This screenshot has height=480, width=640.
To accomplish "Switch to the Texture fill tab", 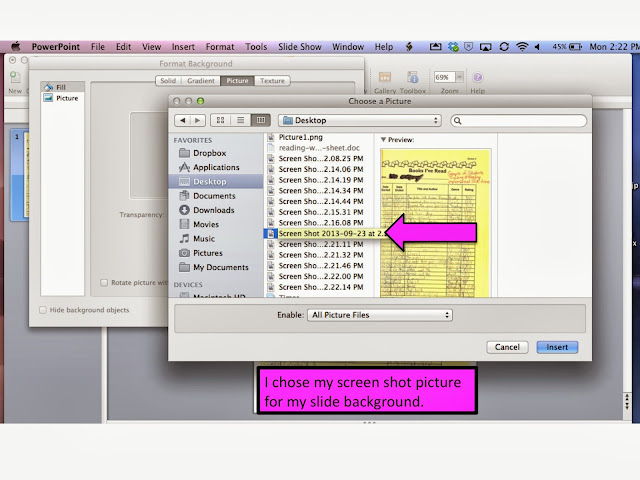I will coord(272,81).
